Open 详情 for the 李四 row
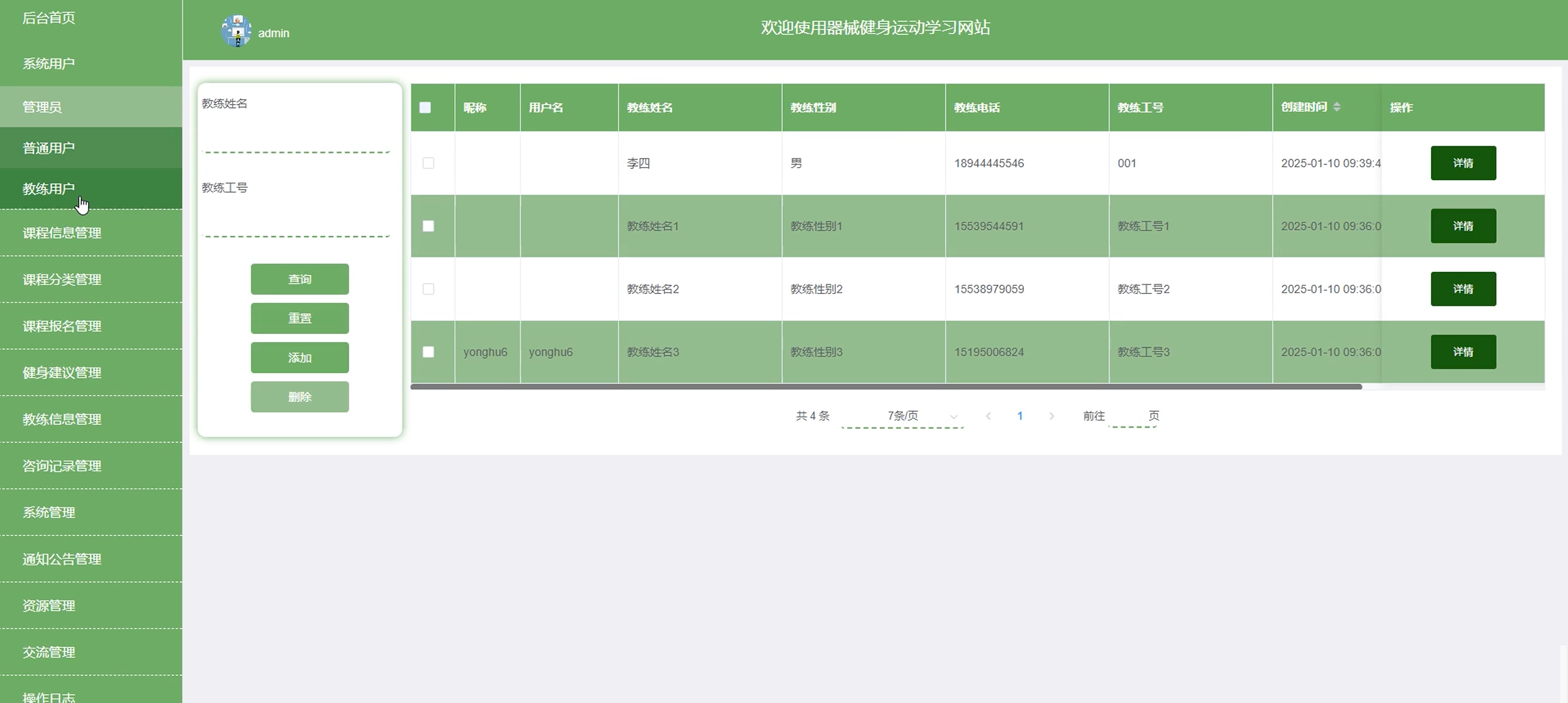This screenshot has width=1568, height=703. click(1463, 163)
